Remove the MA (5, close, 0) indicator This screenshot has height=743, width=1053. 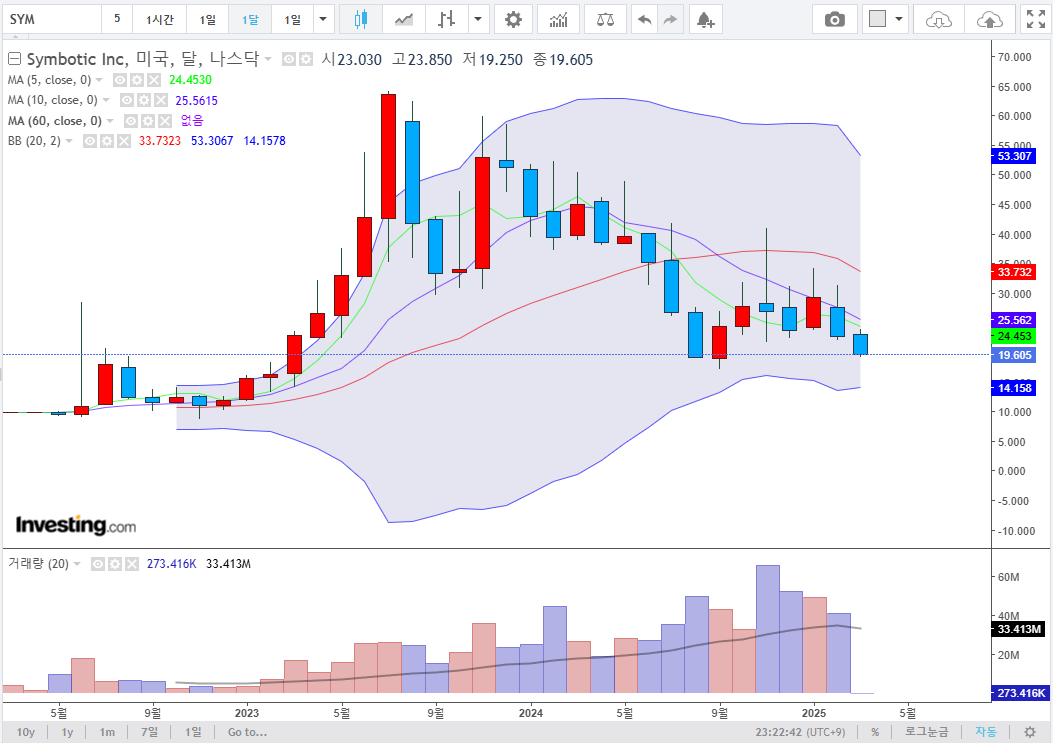click(x=154, y=80)
